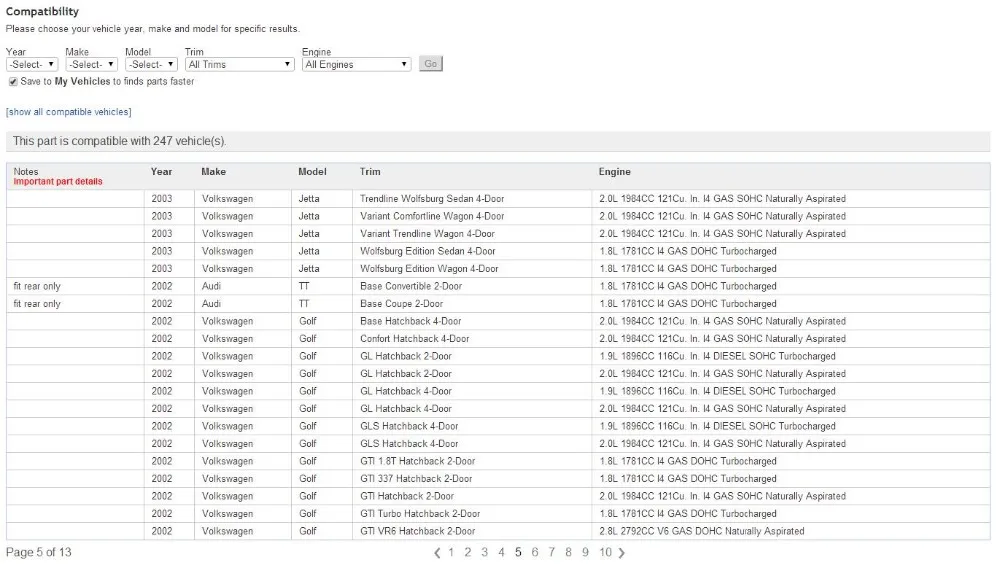This screenshot has height=576, width=1000.
Task: Open the Model dropdown
Action: tap(151, 64)
